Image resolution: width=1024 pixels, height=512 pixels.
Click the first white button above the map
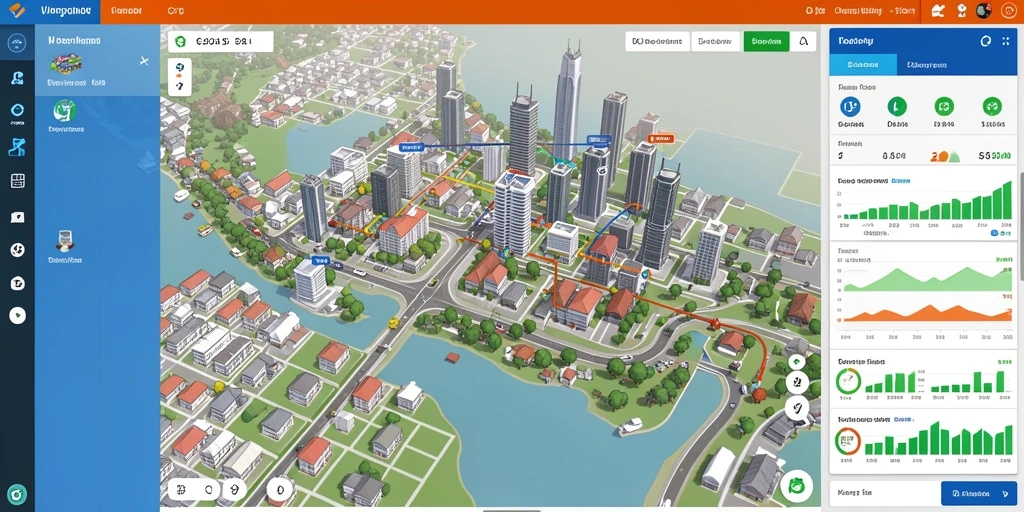pos(657,41)
